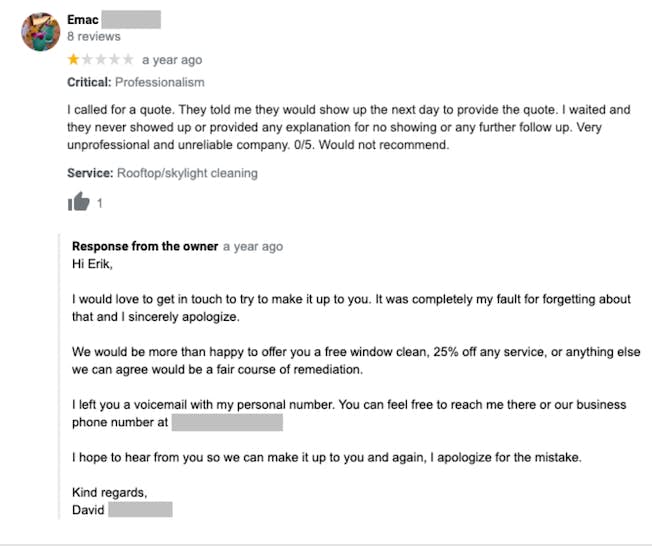Screen dimensions: 652x547
Task: Click the fourth empty rating star
Action: (112, 60)
